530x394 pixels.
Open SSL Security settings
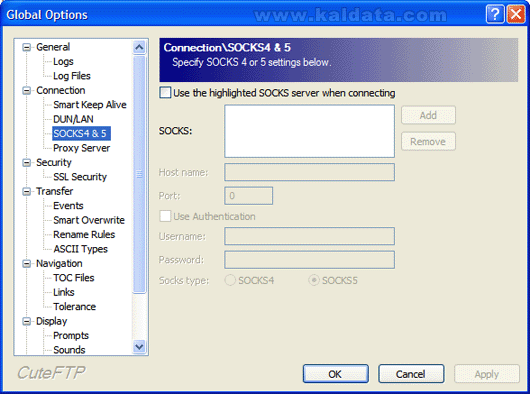pos(80,177)
